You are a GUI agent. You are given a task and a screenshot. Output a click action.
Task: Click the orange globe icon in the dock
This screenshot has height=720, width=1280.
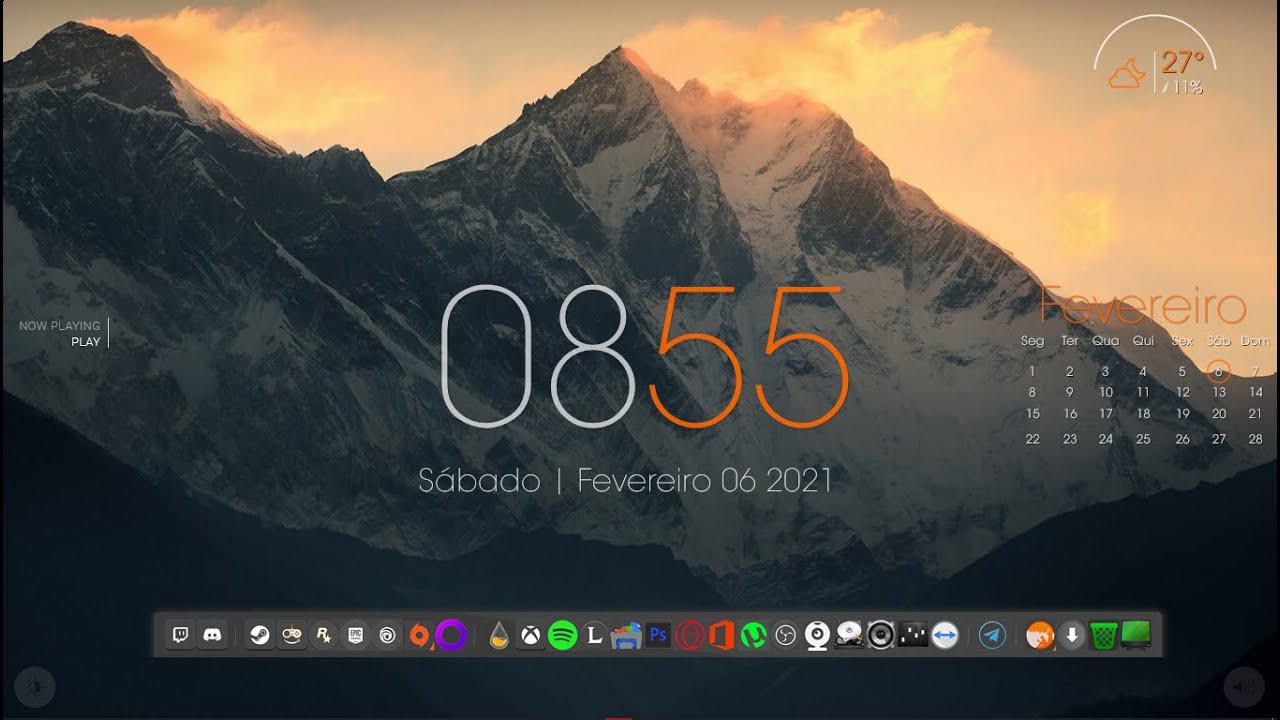(x=1040, y=635)
